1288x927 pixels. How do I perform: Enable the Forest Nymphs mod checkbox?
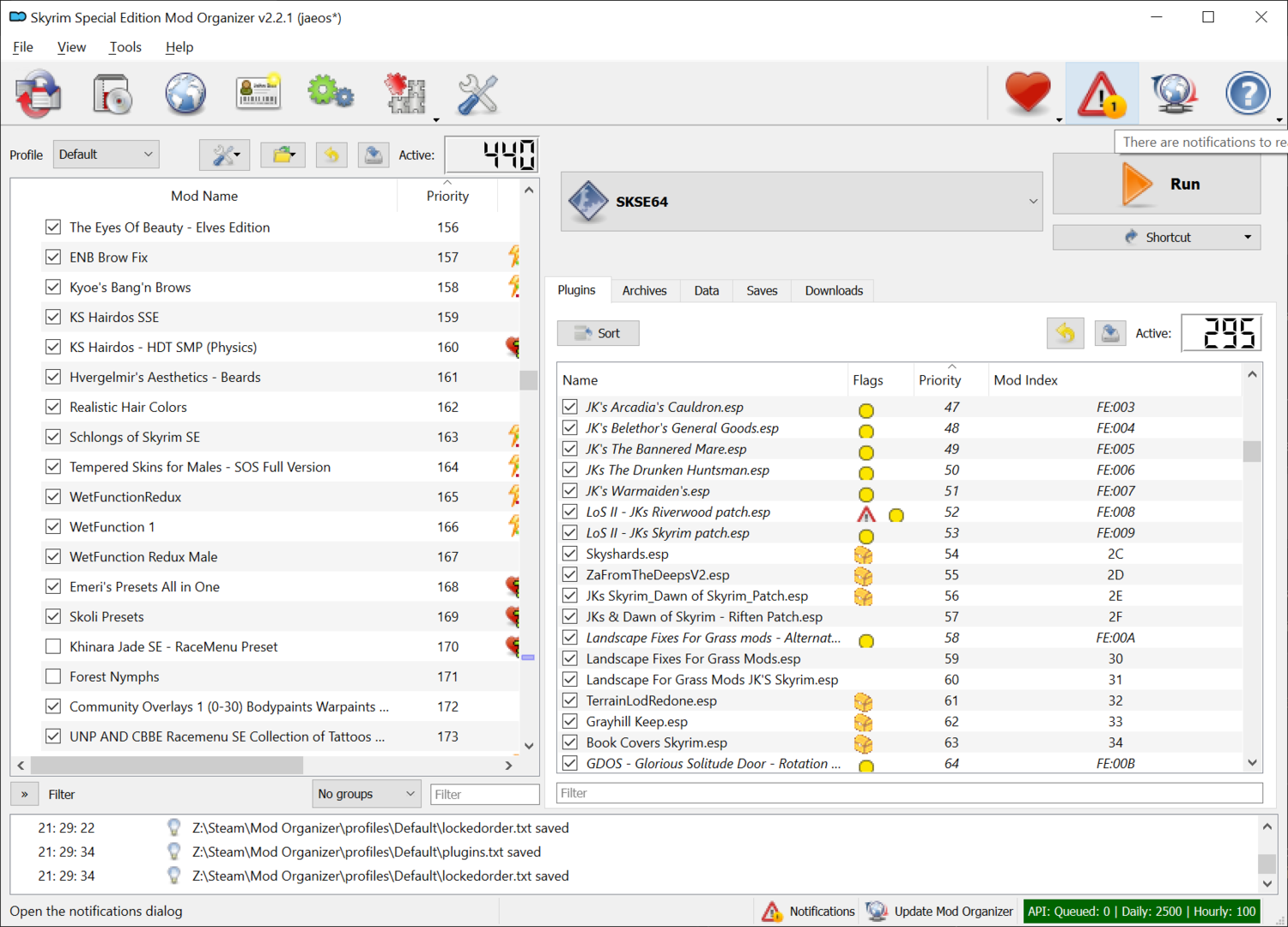pos(53,676)
